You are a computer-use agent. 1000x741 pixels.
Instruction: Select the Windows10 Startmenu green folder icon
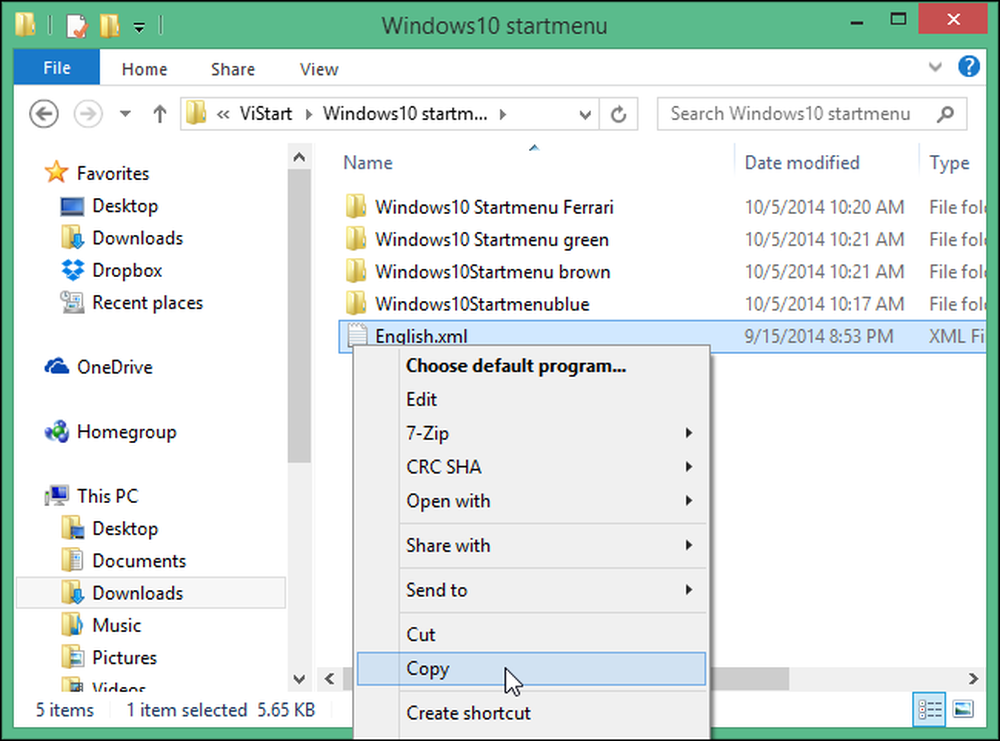coord(356,239)
